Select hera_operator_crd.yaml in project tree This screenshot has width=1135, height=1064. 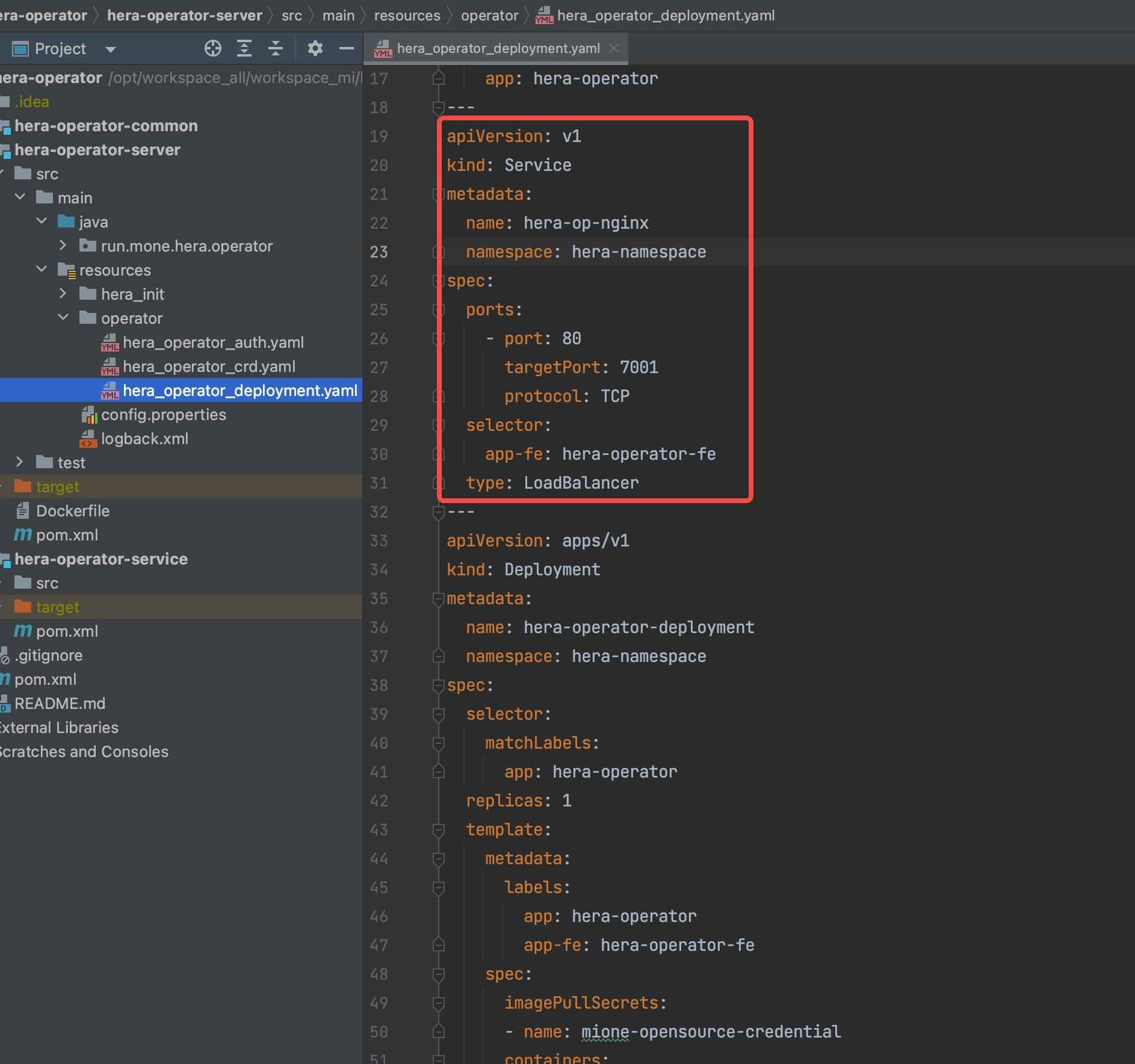point(209,367)
